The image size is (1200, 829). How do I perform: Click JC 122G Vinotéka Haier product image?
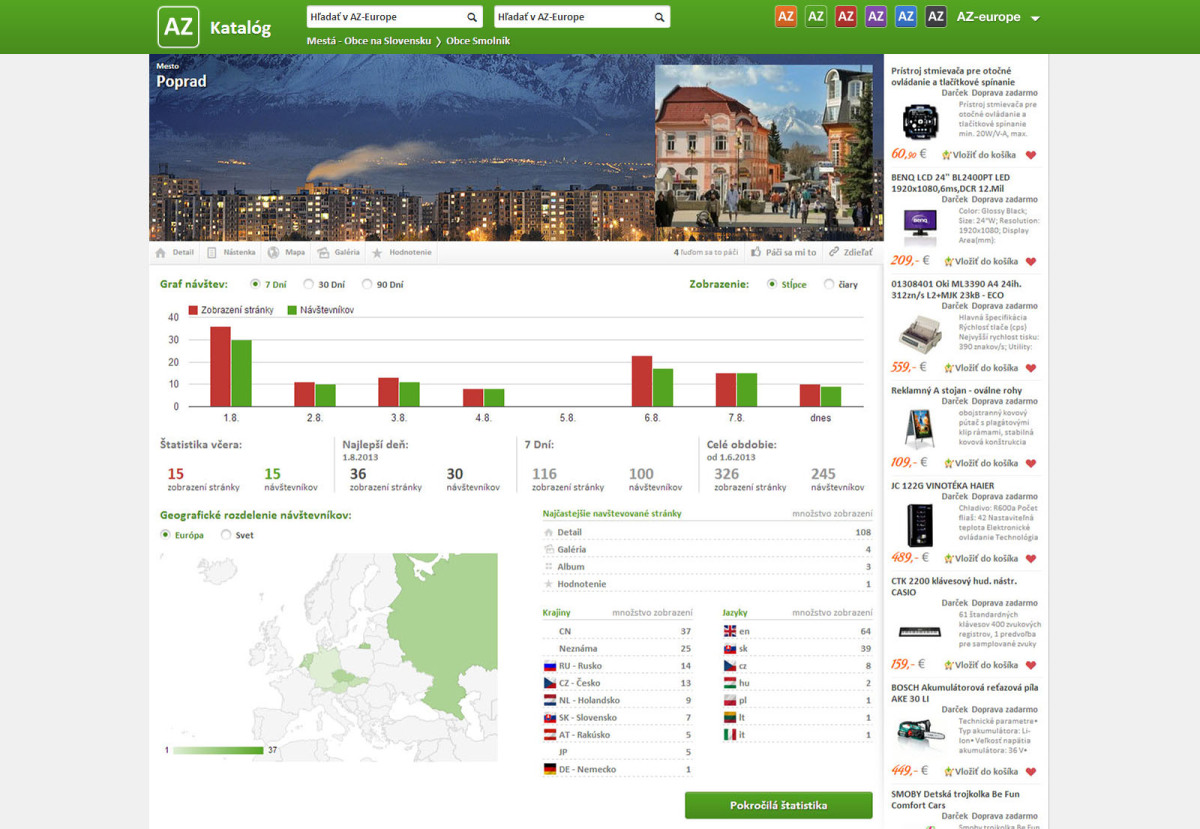click(919, 525)
